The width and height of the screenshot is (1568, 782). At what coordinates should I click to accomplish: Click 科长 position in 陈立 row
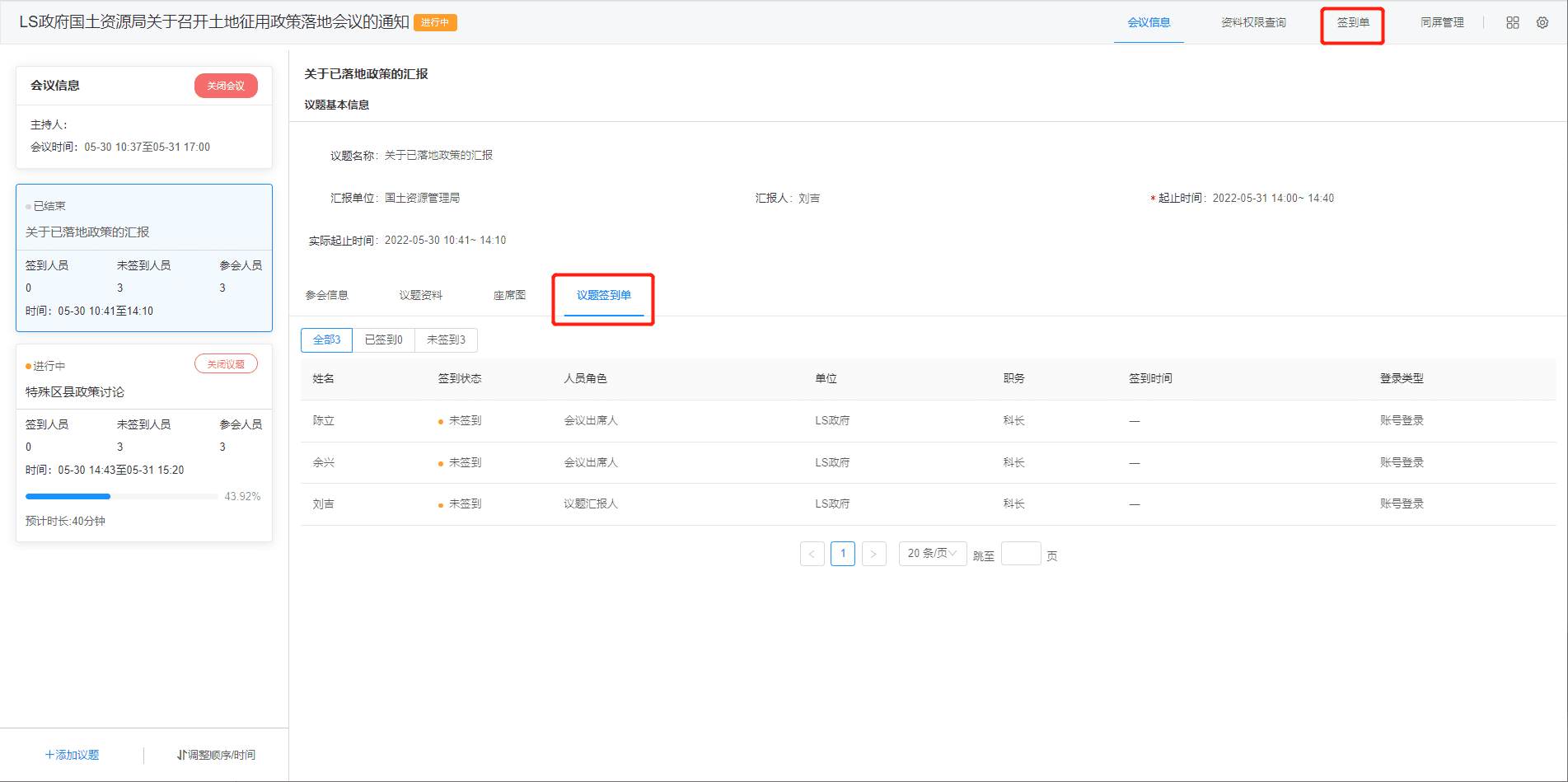pyautogui.click(x=1013, y=421)
